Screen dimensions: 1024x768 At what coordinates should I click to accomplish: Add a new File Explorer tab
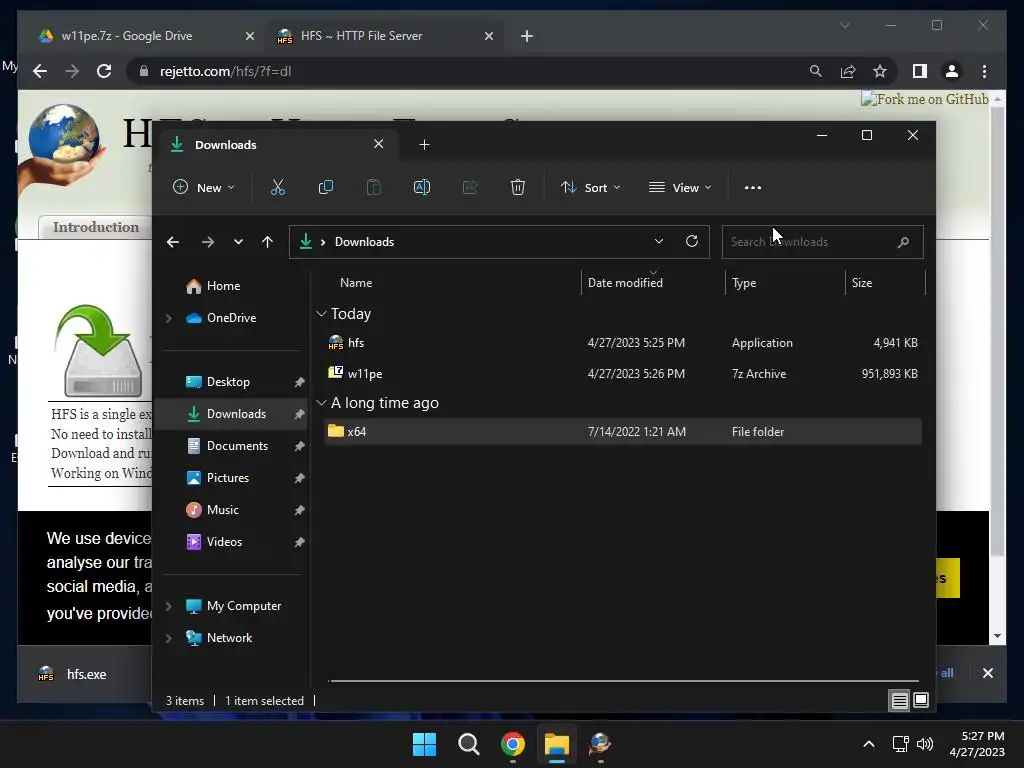(424, 144)
